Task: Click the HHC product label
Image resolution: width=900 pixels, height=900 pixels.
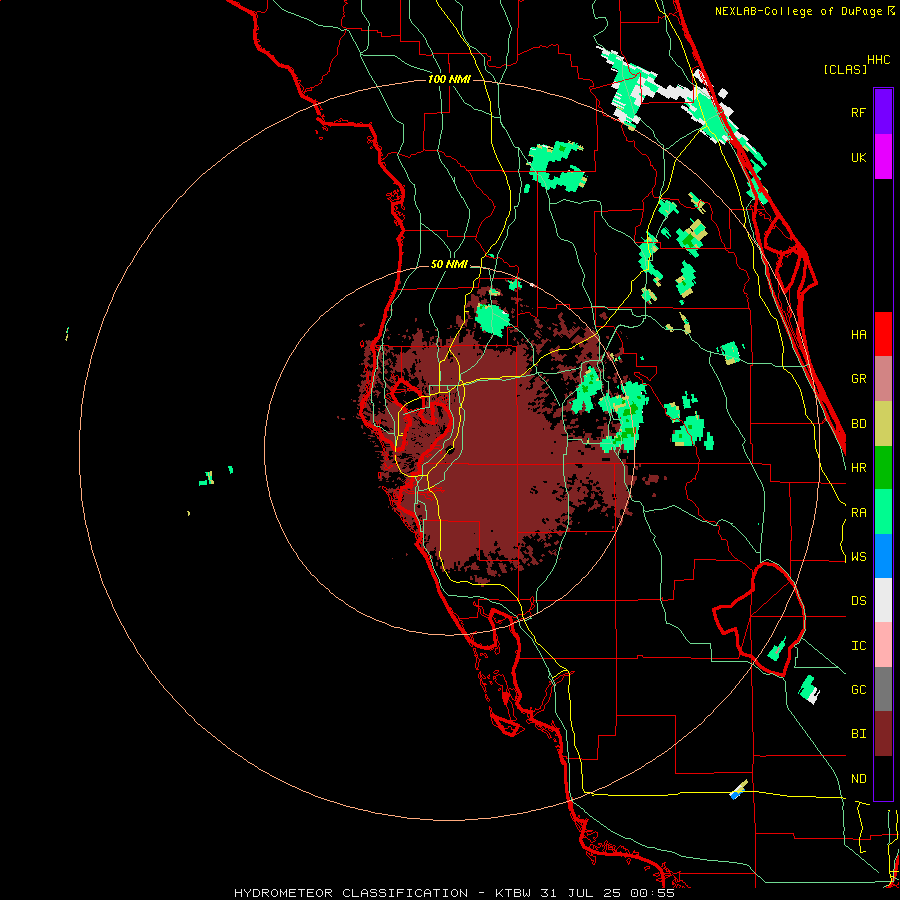Action: pos(878,60)
